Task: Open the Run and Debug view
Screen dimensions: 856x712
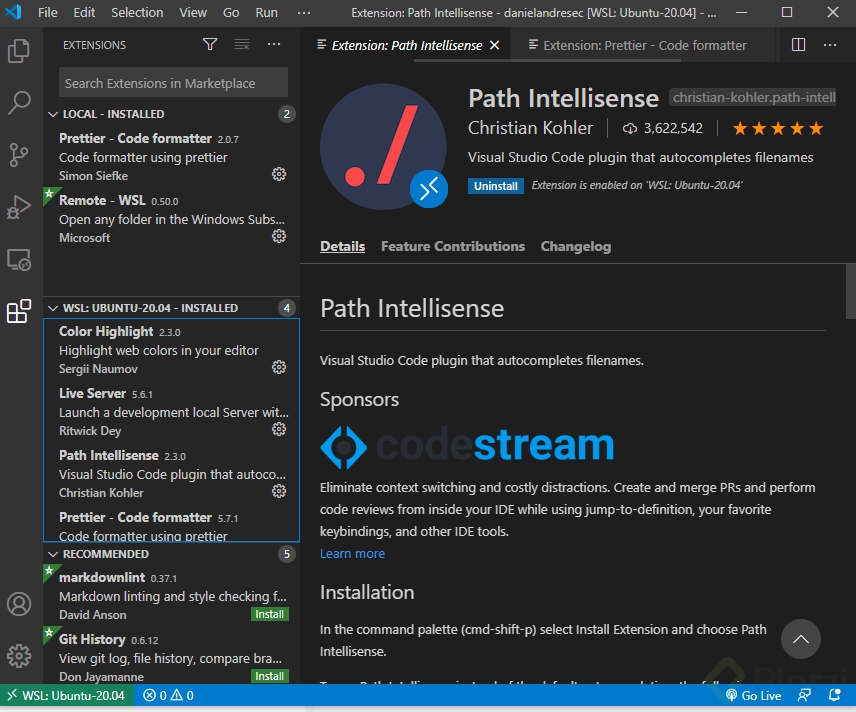Action: point(19,207)
